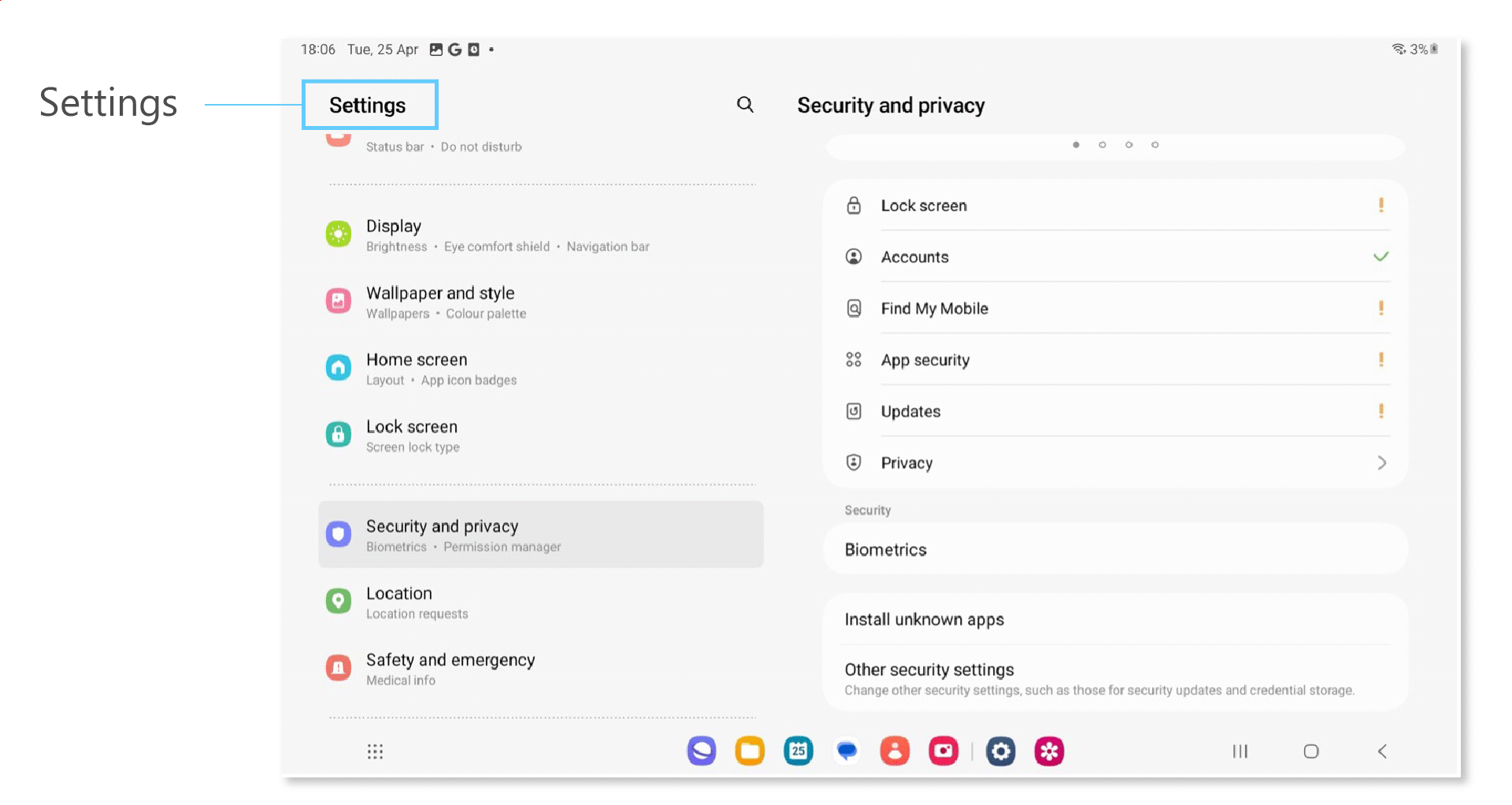Tap the 'Security and privacy' page title

tap(891, 106)
